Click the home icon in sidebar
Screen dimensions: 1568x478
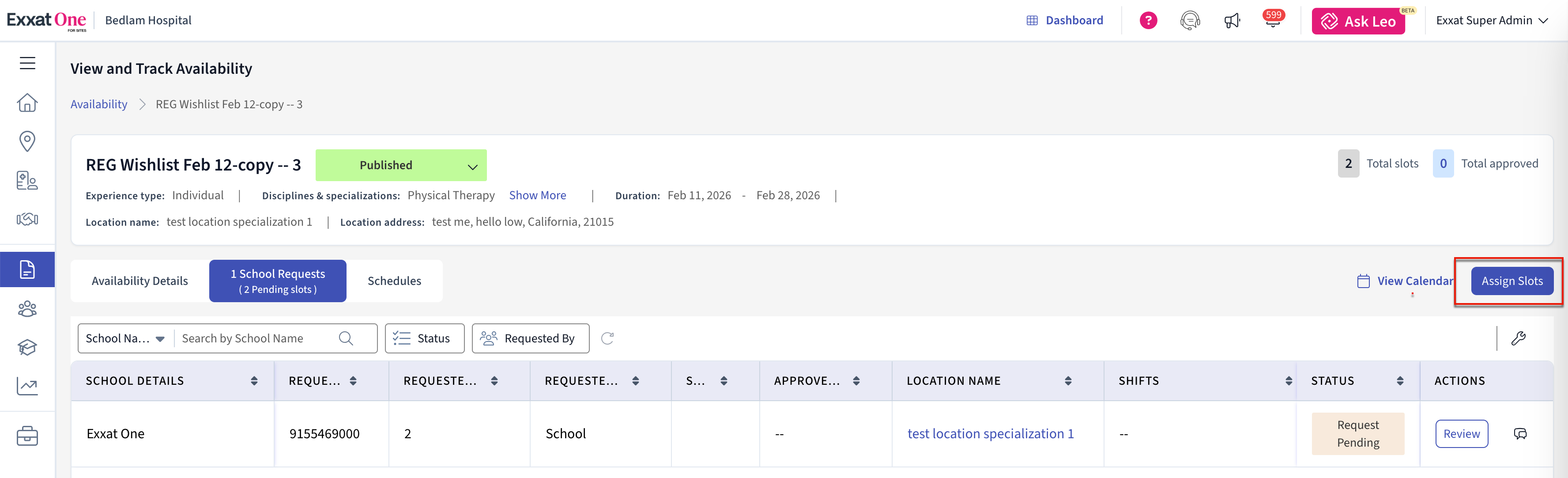point(27,102)
